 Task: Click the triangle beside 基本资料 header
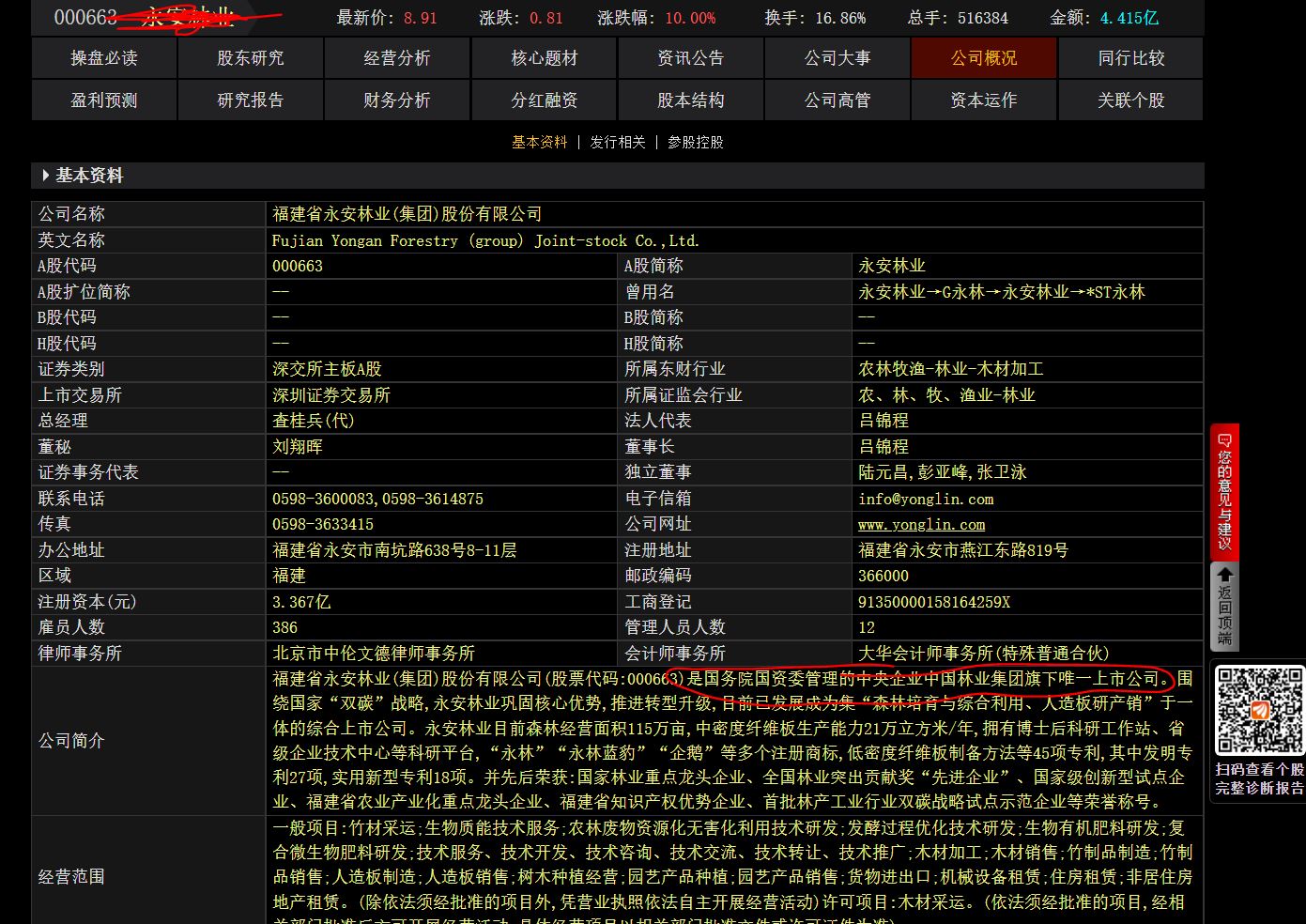coord(45,176)
